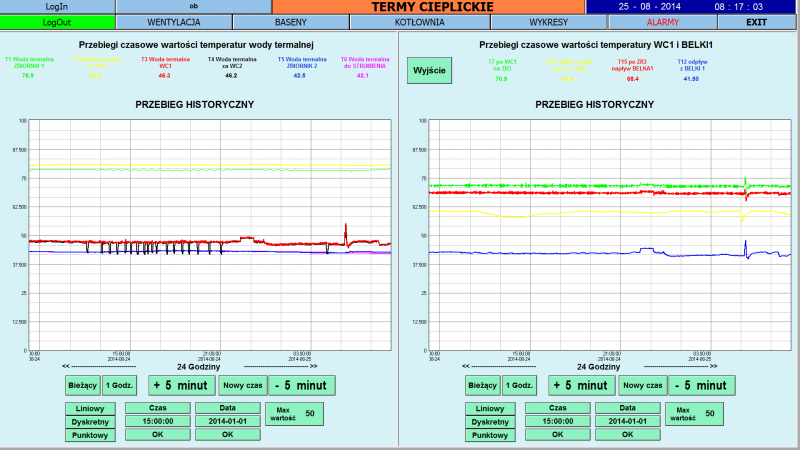Click the Wyjście exit button

click(429, 70)
